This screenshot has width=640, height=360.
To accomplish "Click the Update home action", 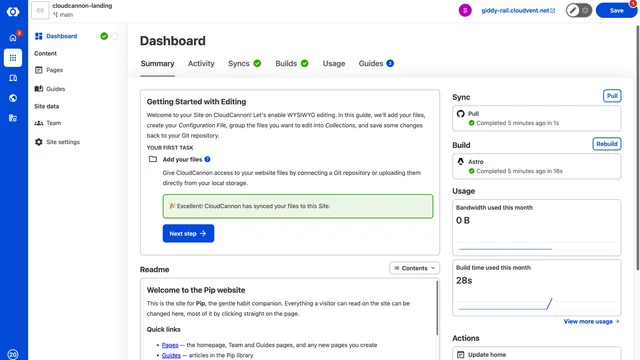I will [x=536, y=354].
